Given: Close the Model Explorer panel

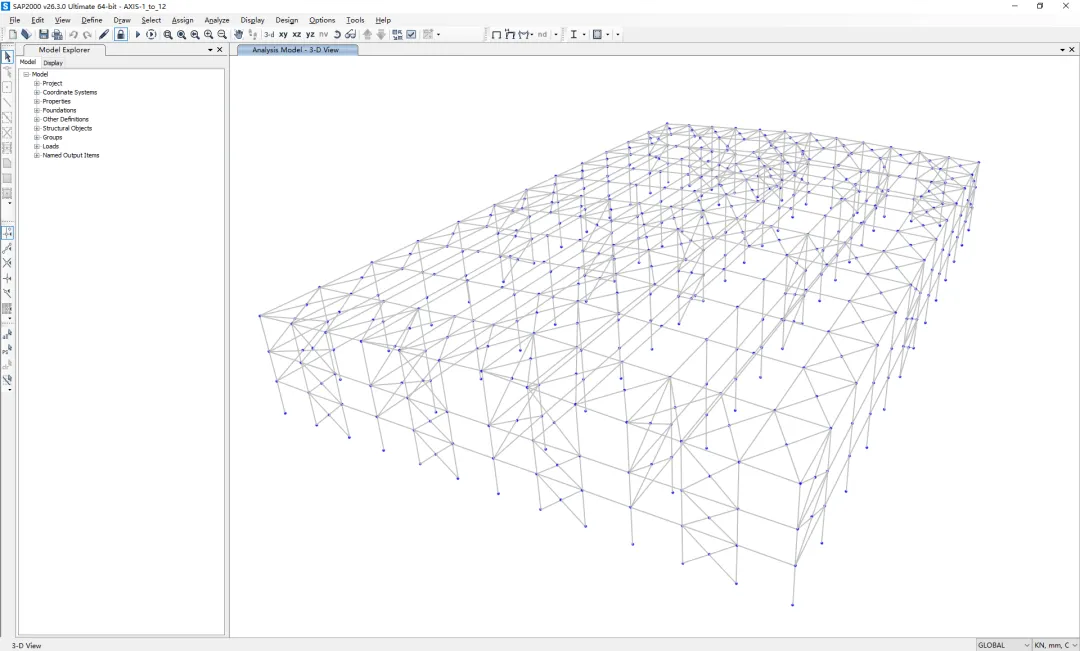Looking at the screenshot, I should 220,49.
